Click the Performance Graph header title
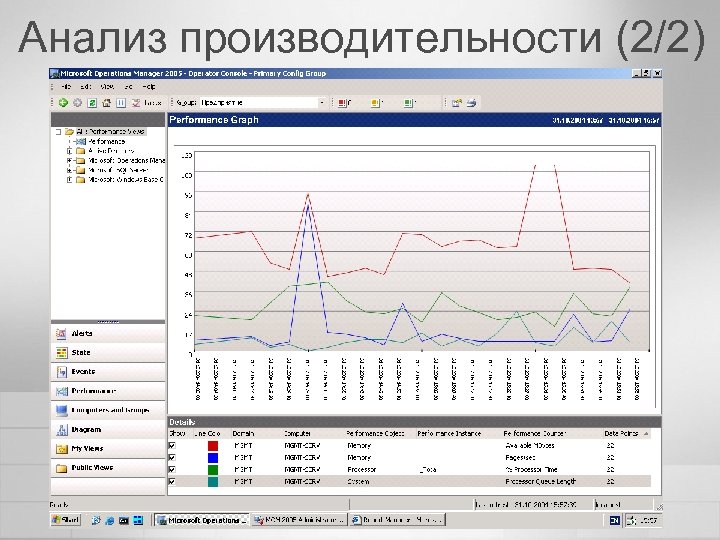This screenshot has height=540, width=720. pyautogui.click(x=214, y=120)
